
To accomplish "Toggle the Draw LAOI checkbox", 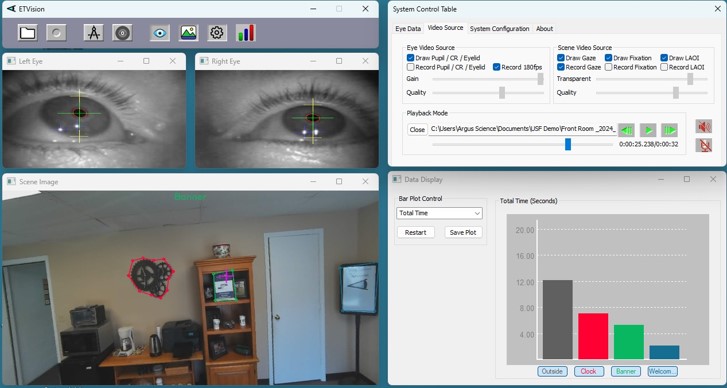I will [x=664, y=58].
